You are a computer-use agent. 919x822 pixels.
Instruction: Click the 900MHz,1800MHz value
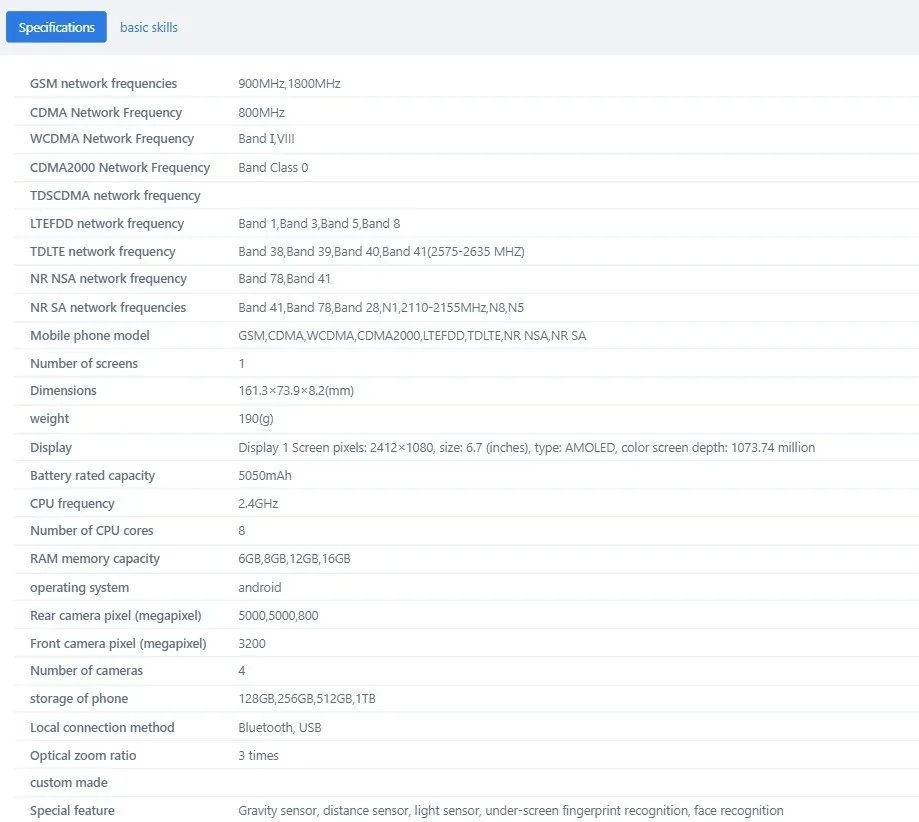289,84
